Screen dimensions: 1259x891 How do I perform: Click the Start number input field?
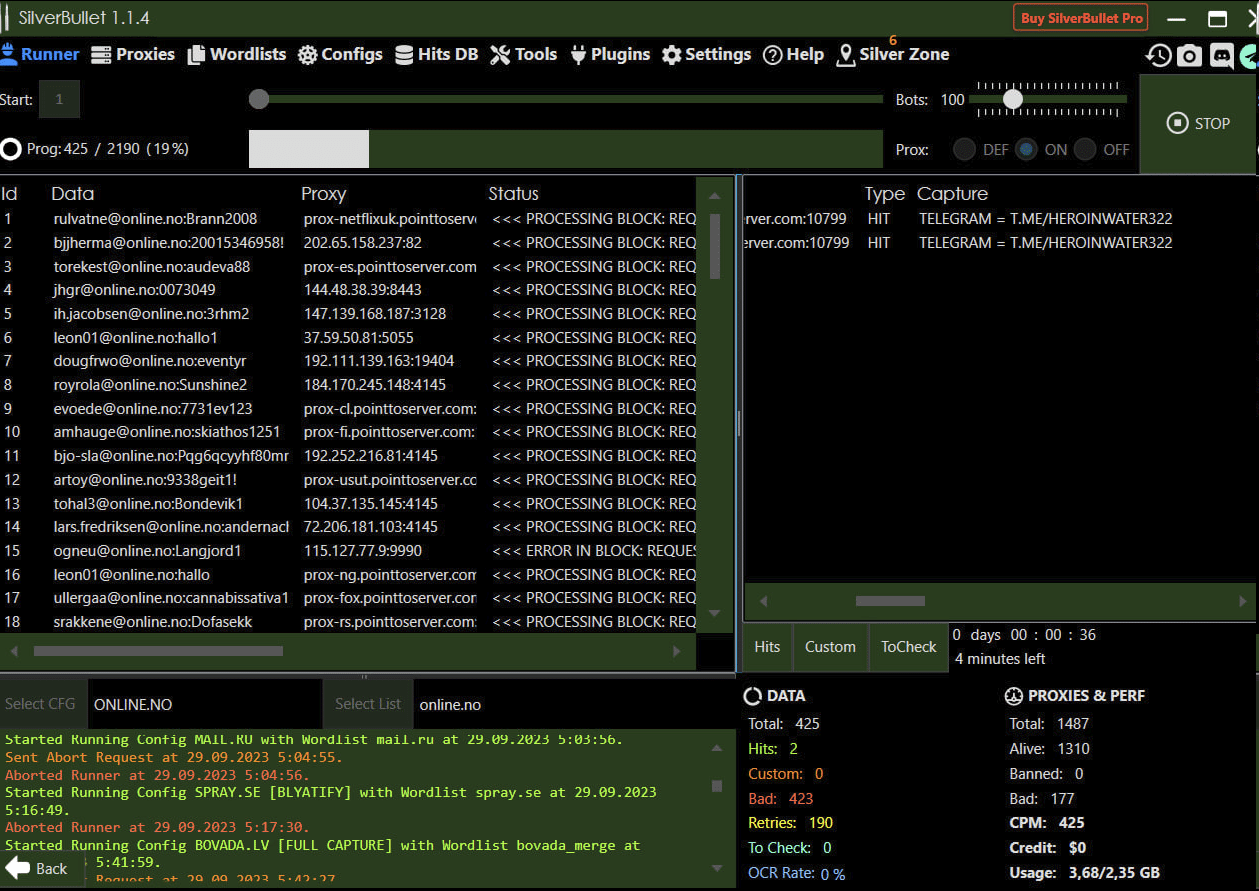[x=60, y=99]
